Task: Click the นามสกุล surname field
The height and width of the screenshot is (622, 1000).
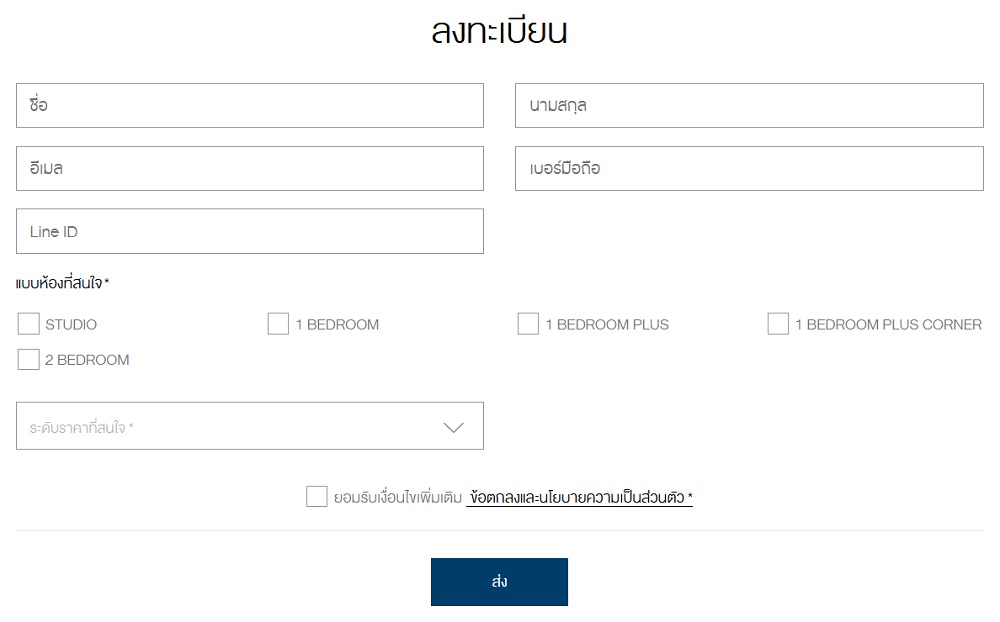Action: coord(749,105)
